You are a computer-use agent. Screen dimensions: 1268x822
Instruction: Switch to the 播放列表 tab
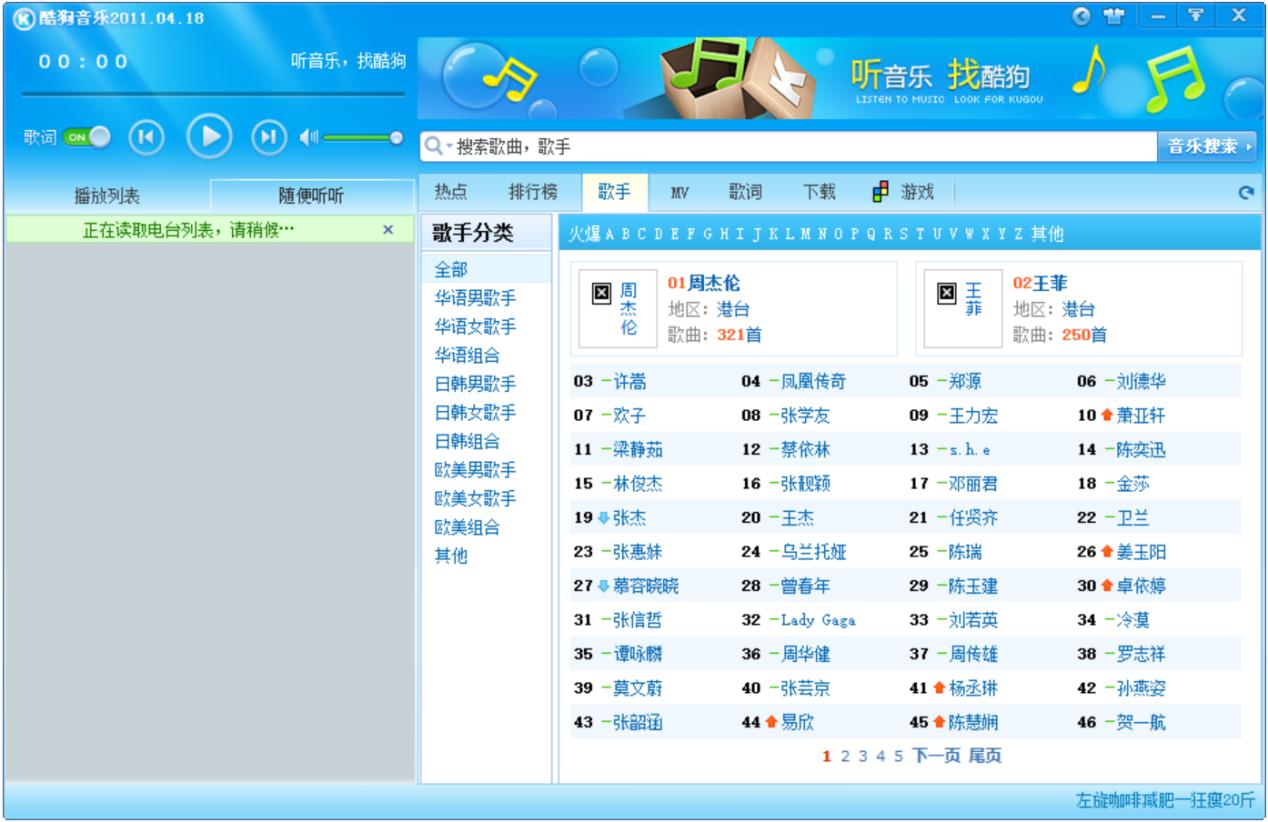107,196
